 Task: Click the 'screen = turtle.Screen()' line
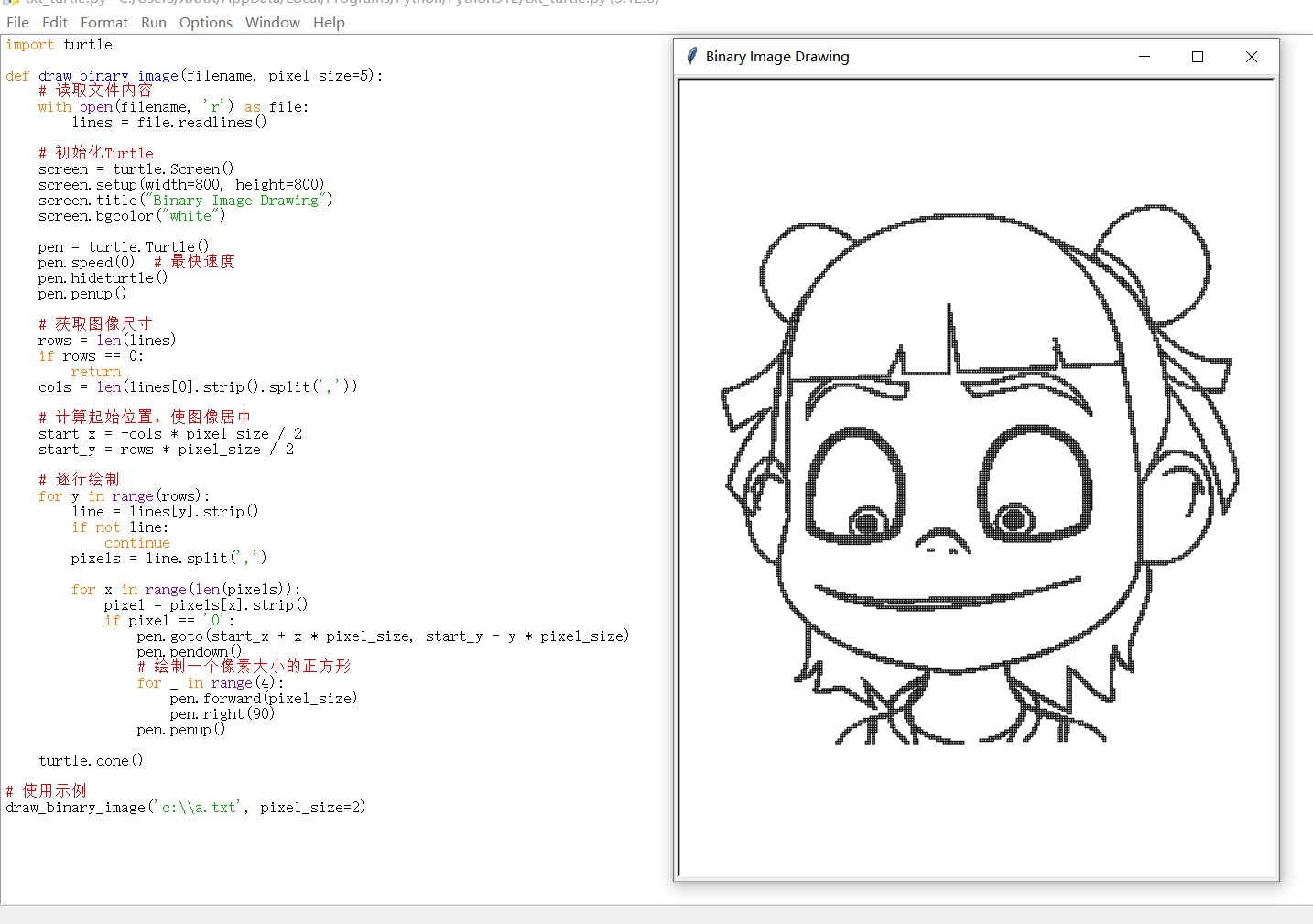point(136,169)
